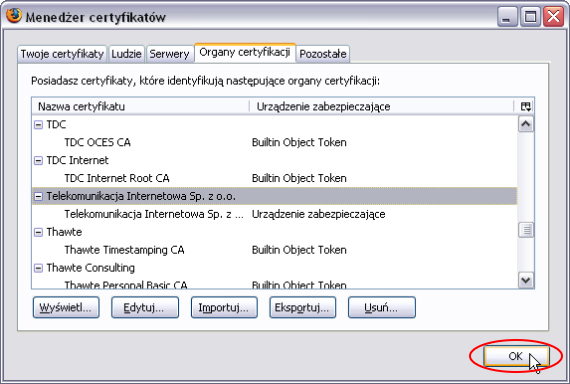Confirm with the OK button
This screenshot has height=384, width=570.
[x=515, y=356]
